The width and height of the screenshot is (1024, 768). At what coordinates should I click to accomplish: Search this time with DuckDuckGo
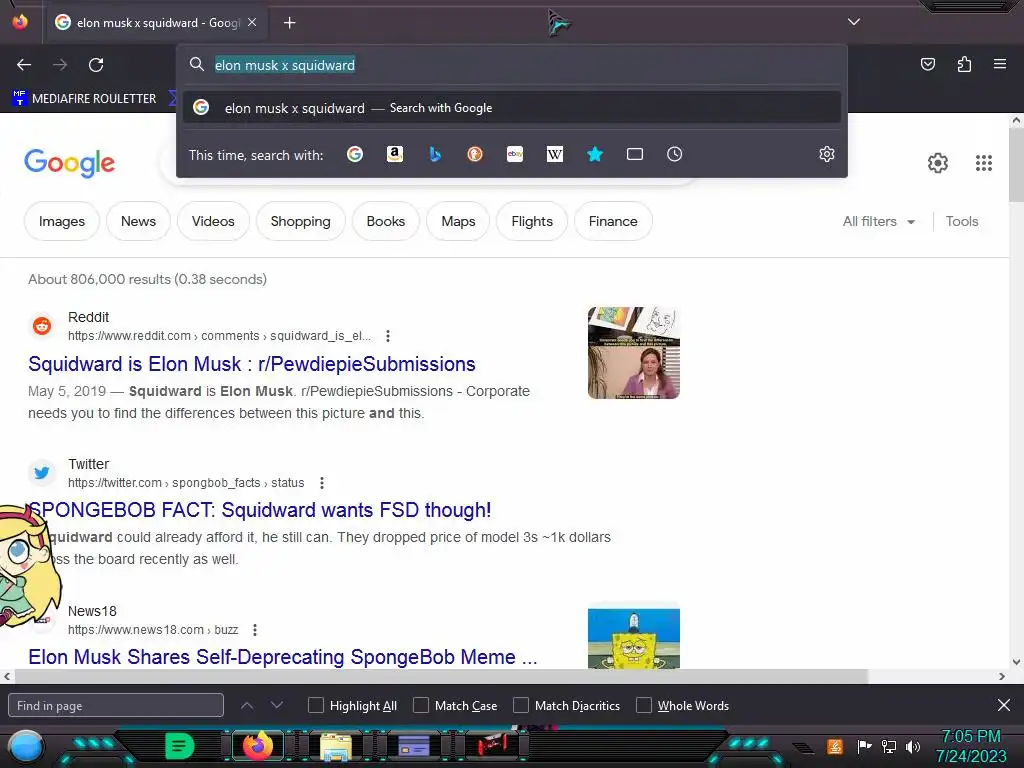(475, 154)
